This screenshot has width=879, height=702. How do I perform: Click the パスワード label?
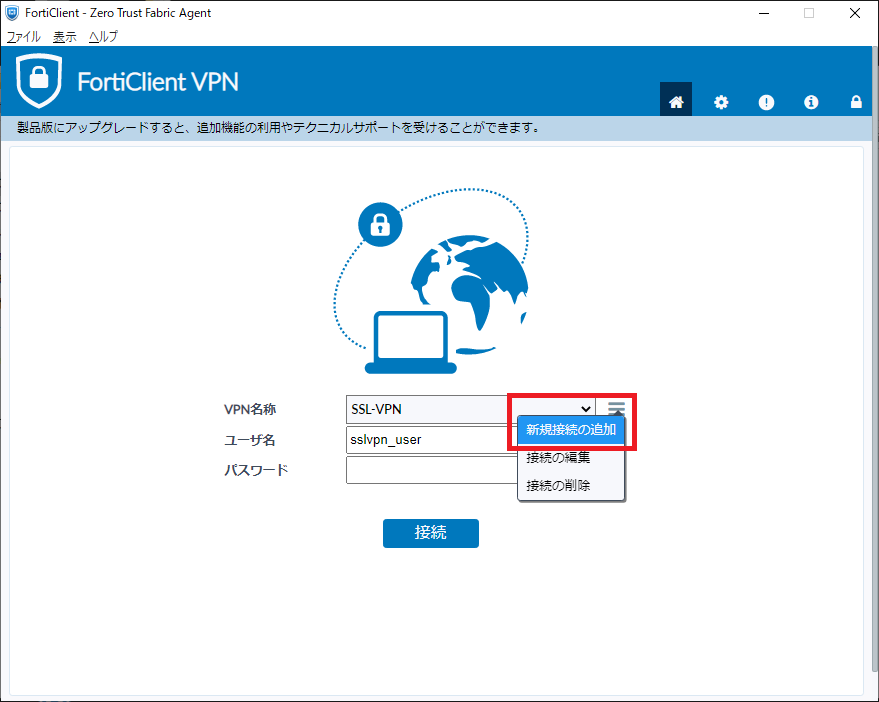pos(256,470)
